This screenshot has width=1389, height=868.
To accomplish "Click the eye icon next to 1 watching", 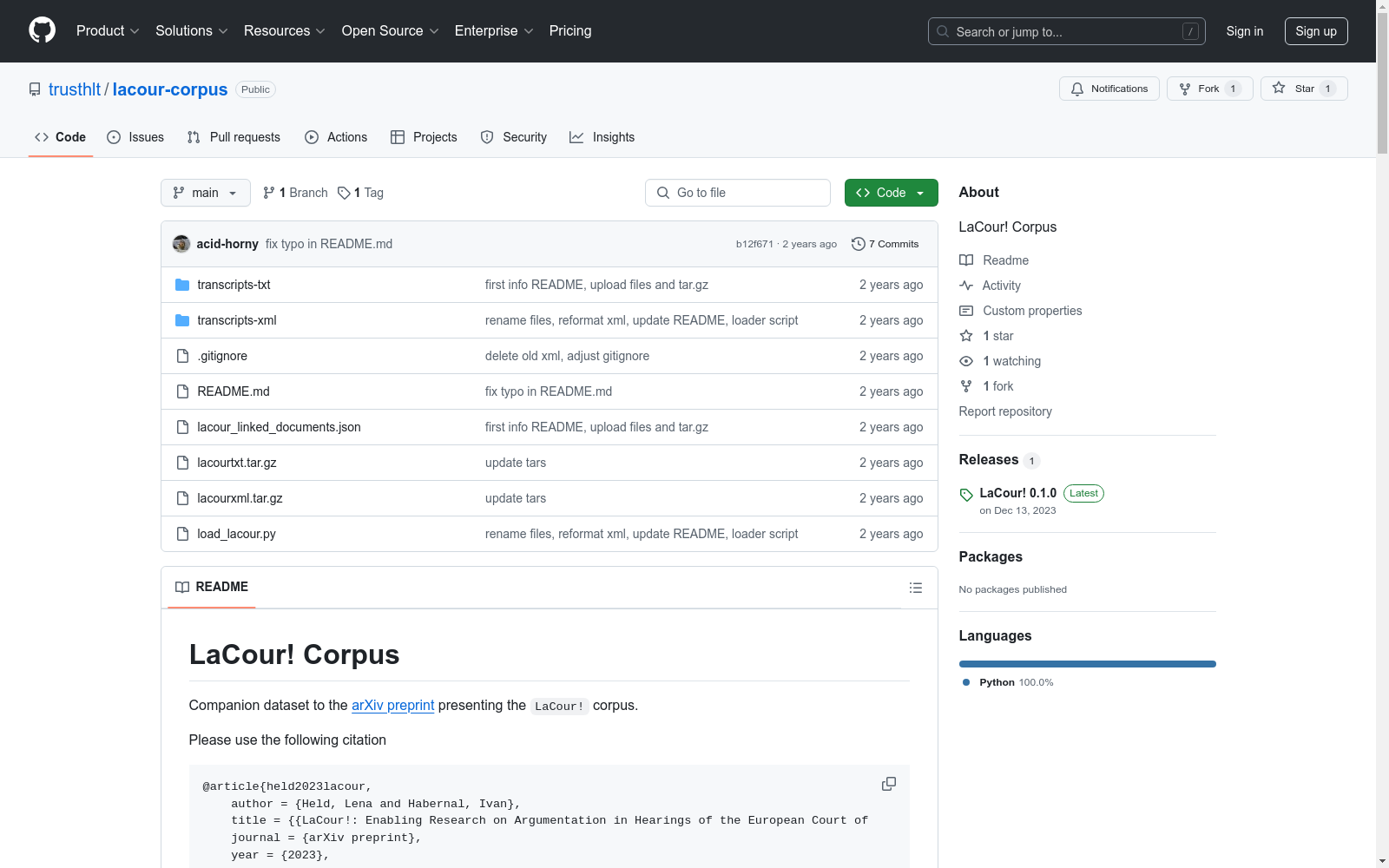I will click(x=966, y=361).
